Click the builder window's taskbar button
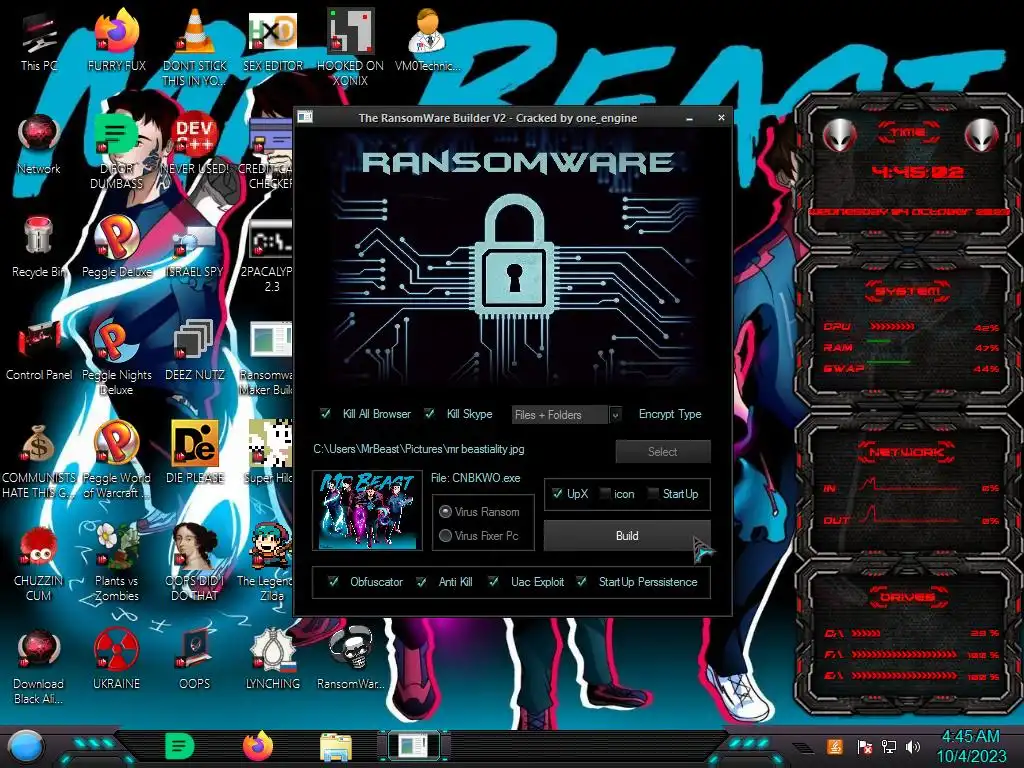This screenshot has height=768, width=1024. [413, 745]
